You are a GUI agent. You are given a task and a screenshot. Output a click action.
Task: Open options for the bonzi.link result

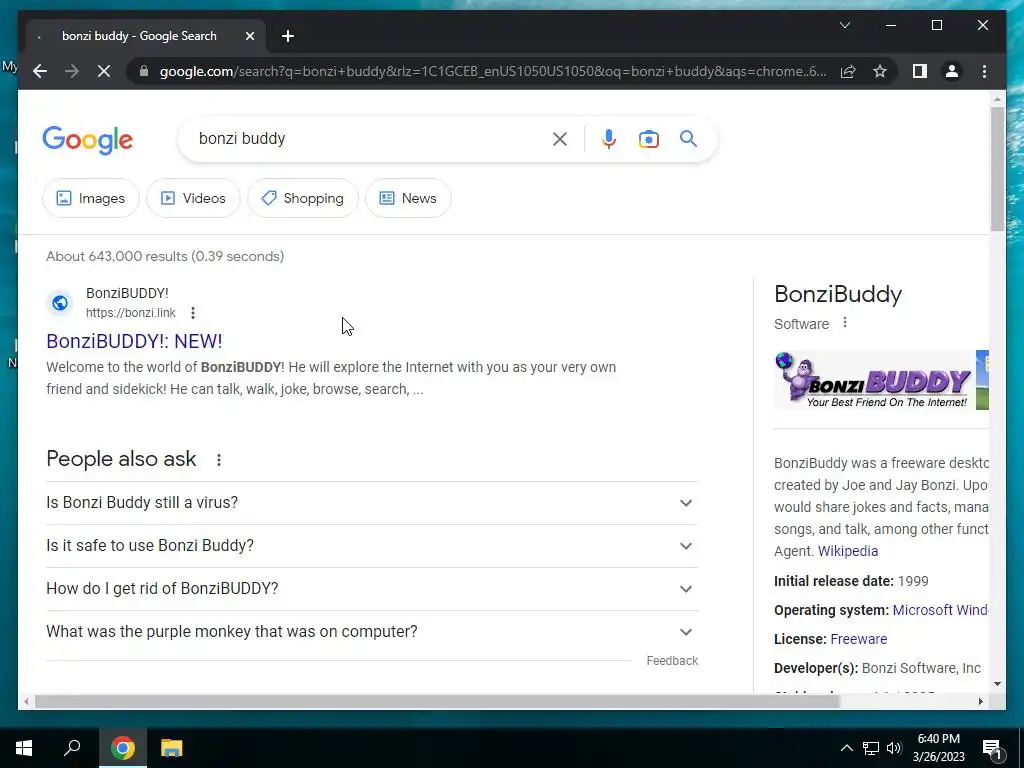pos(193,313)
